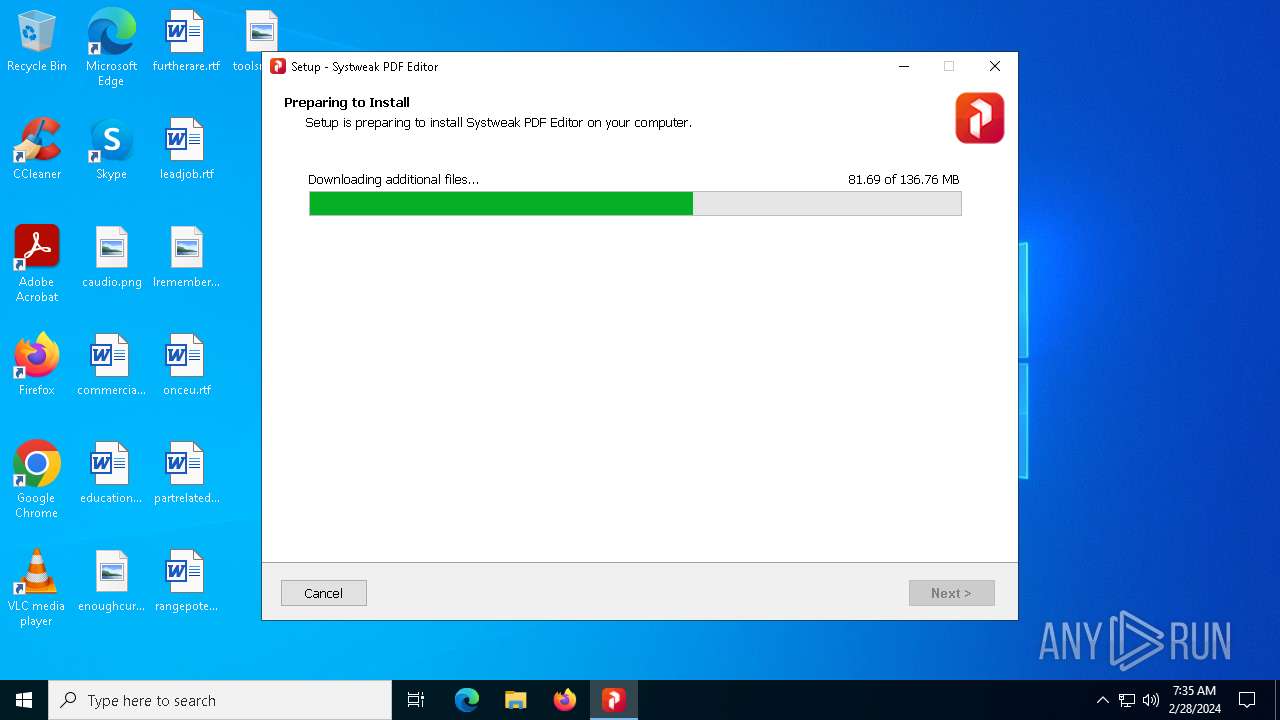
Task: Close the Systweak setup window
Action: pyautogui.click(x=995, y=66)
